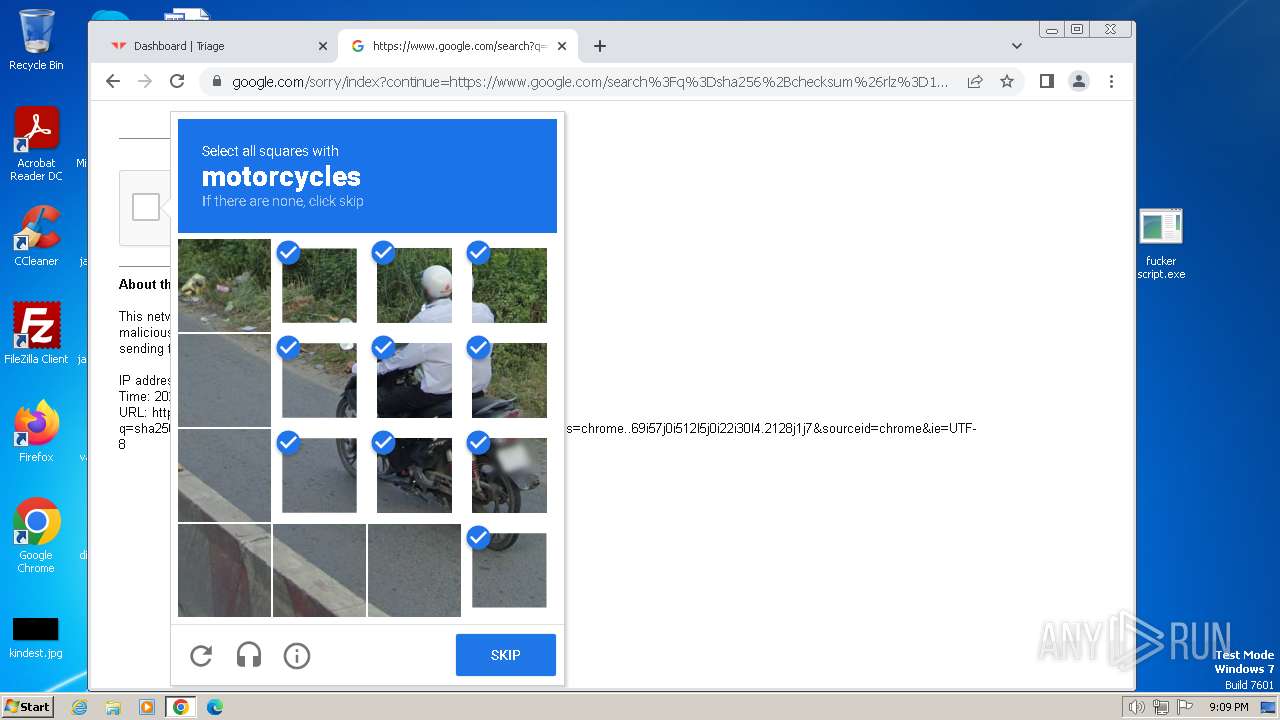1280x720 pixels.
Task: Launch CCleaner from the desktop
Action: point(36,236)
